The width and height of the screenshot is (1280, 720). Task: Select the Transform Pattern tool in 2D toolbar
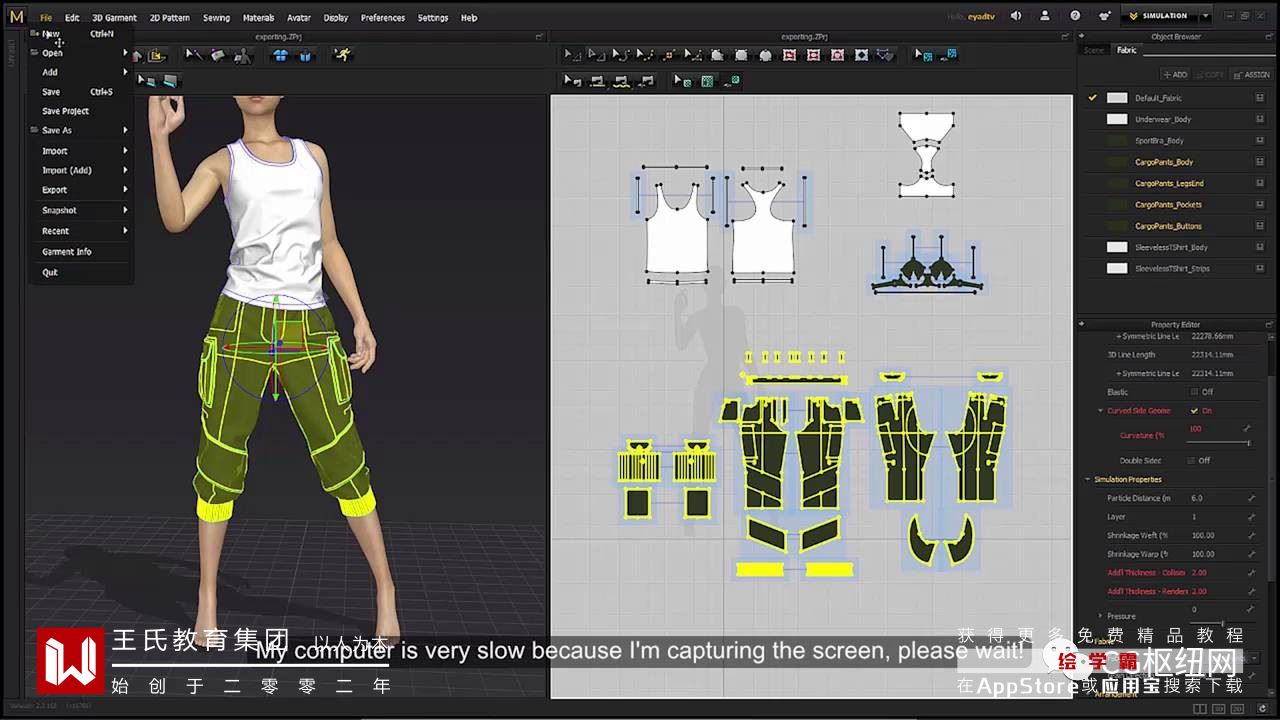pyautogui.click(x=572, y=55)
